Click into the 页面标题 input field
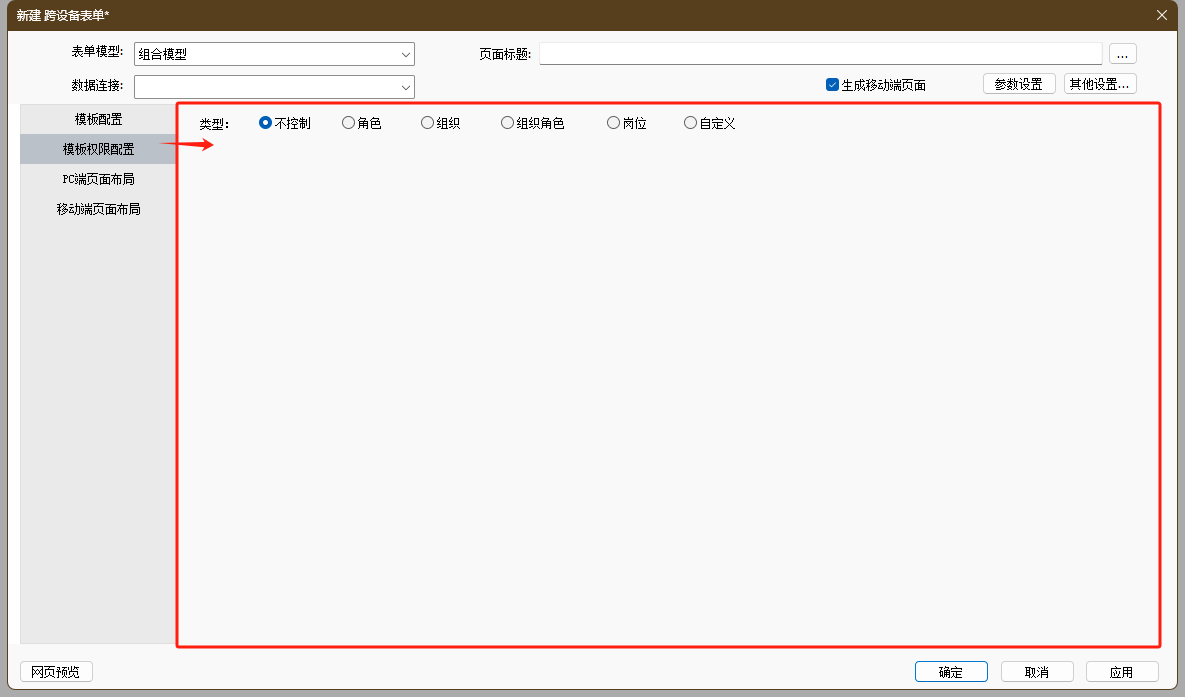The image size is (1185, 697). (x=820, y=54)
